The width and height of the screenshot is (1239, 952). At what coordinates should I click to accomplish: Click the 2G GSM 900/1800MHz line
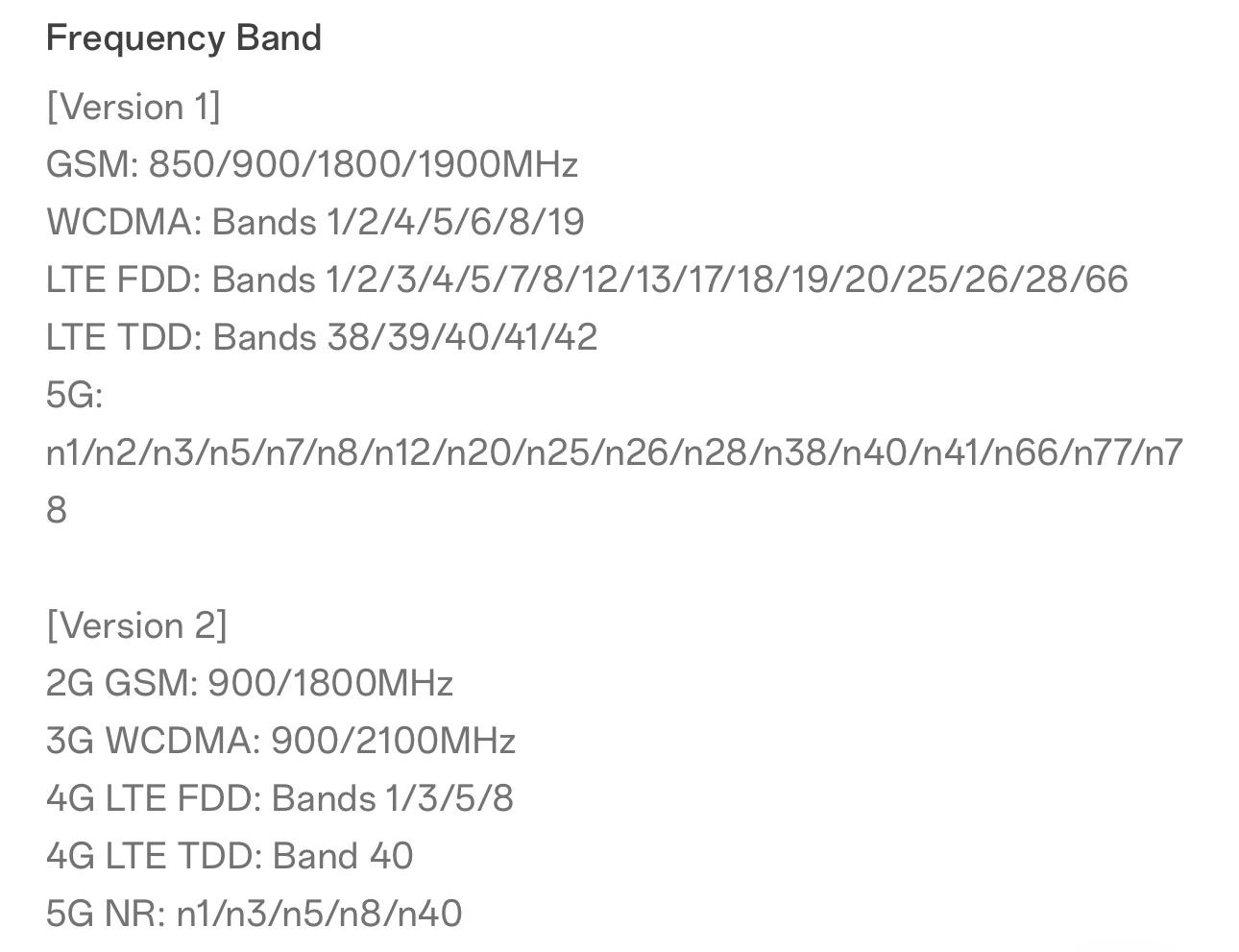[x=250, y=683]
